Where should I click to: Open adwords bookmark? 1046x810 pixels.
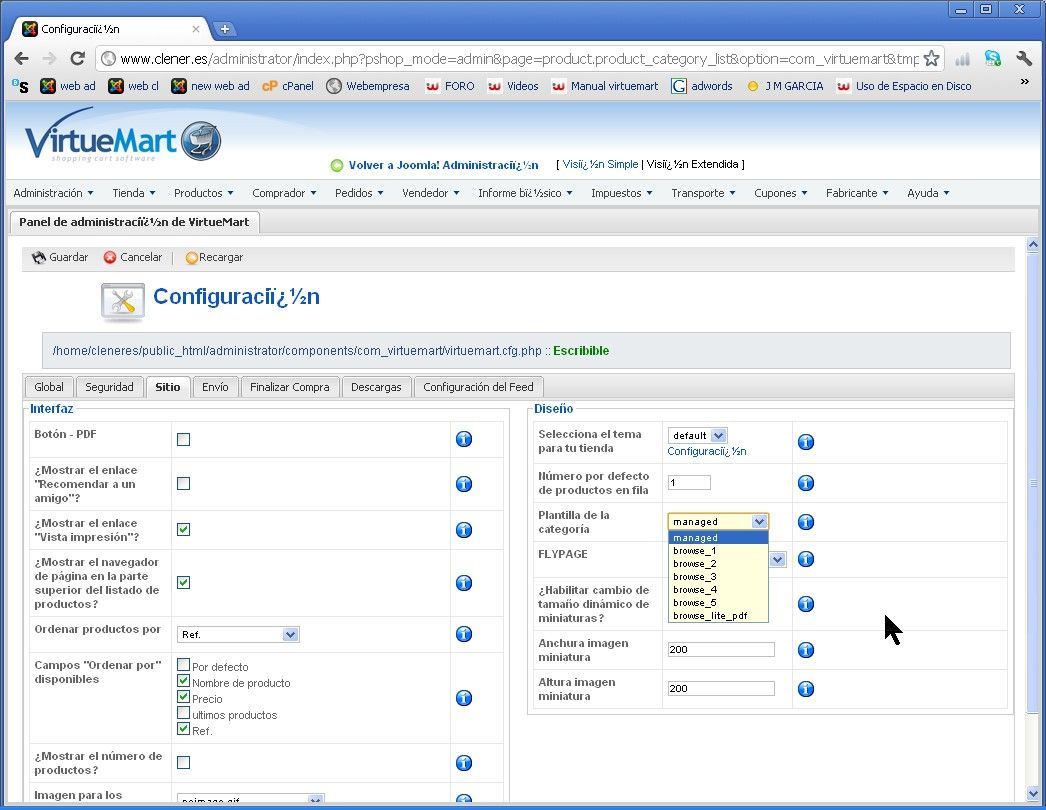702,86
